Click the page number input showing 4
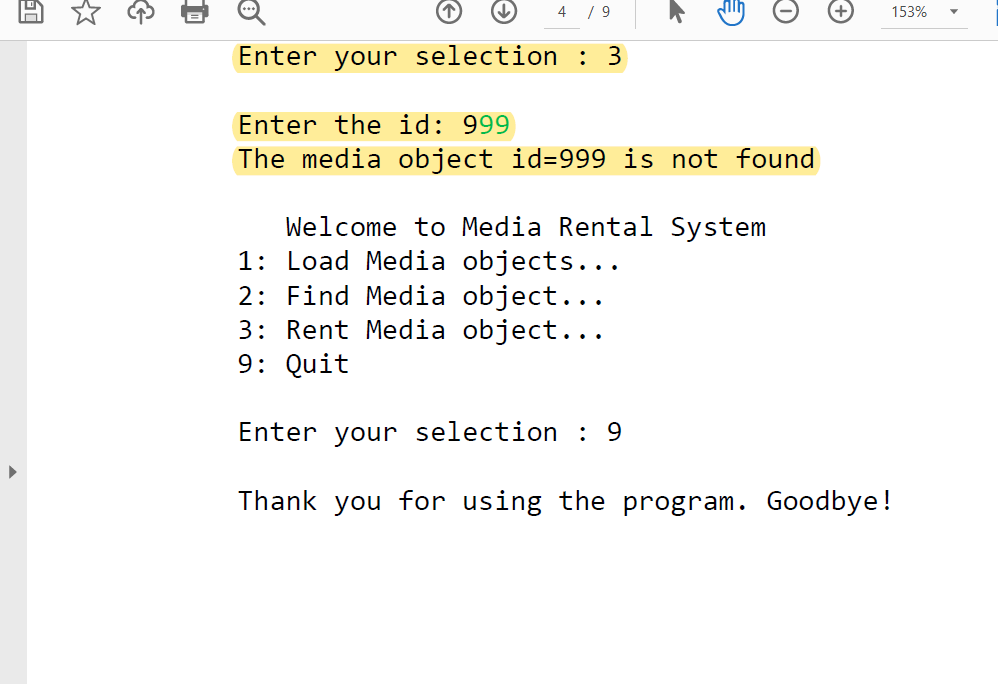Viewport: 998px width, 684px height. pos(561,13)
